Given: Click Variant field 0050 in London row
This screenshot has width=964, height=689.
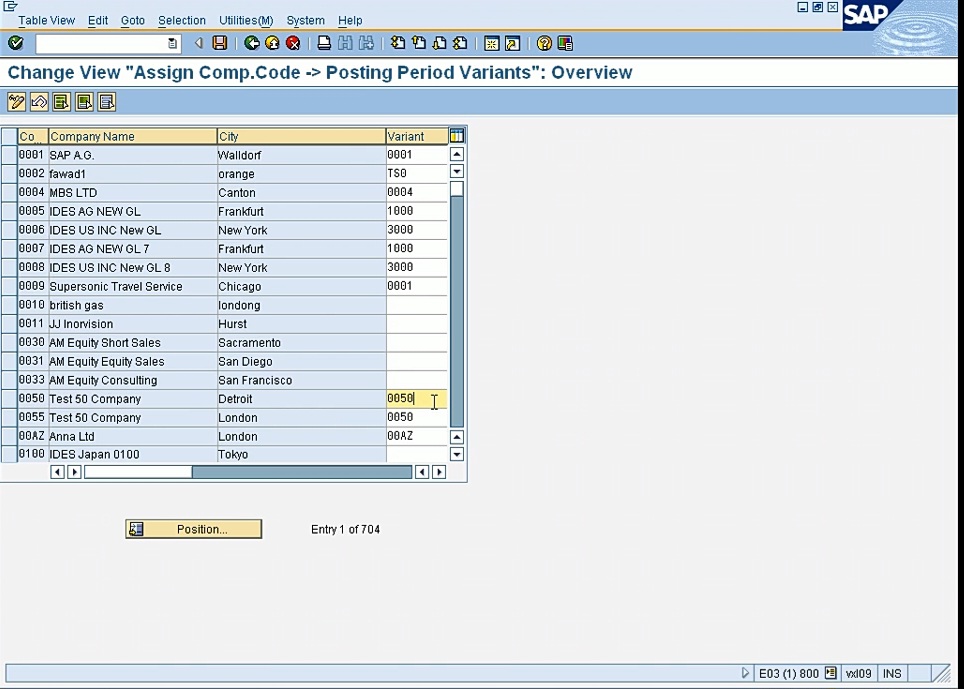Looking at the screenshot, I should coord(417,417).
